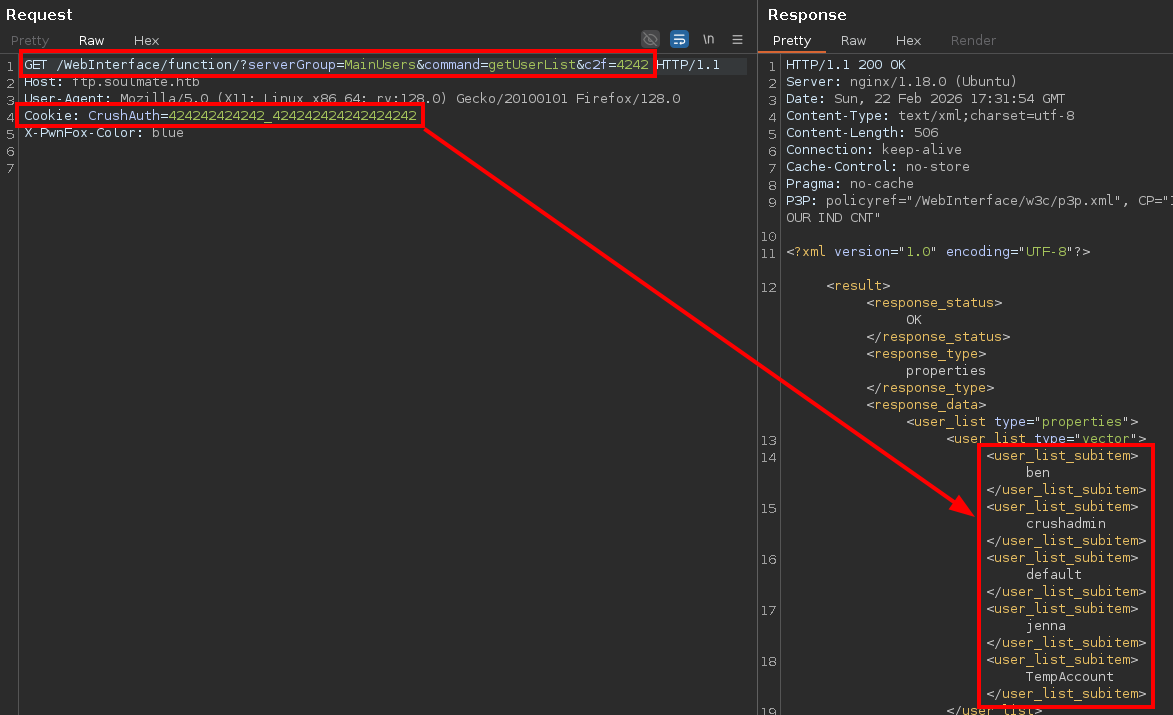Open the Request editor hamburger menu

pyautogui.click(x=737, y=39)
